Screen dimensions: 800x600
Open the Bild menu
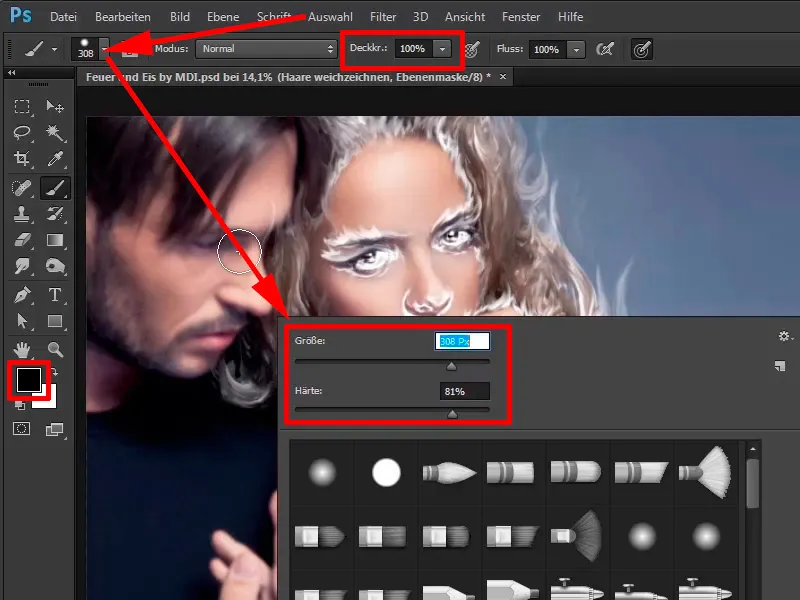pos(180,17)
